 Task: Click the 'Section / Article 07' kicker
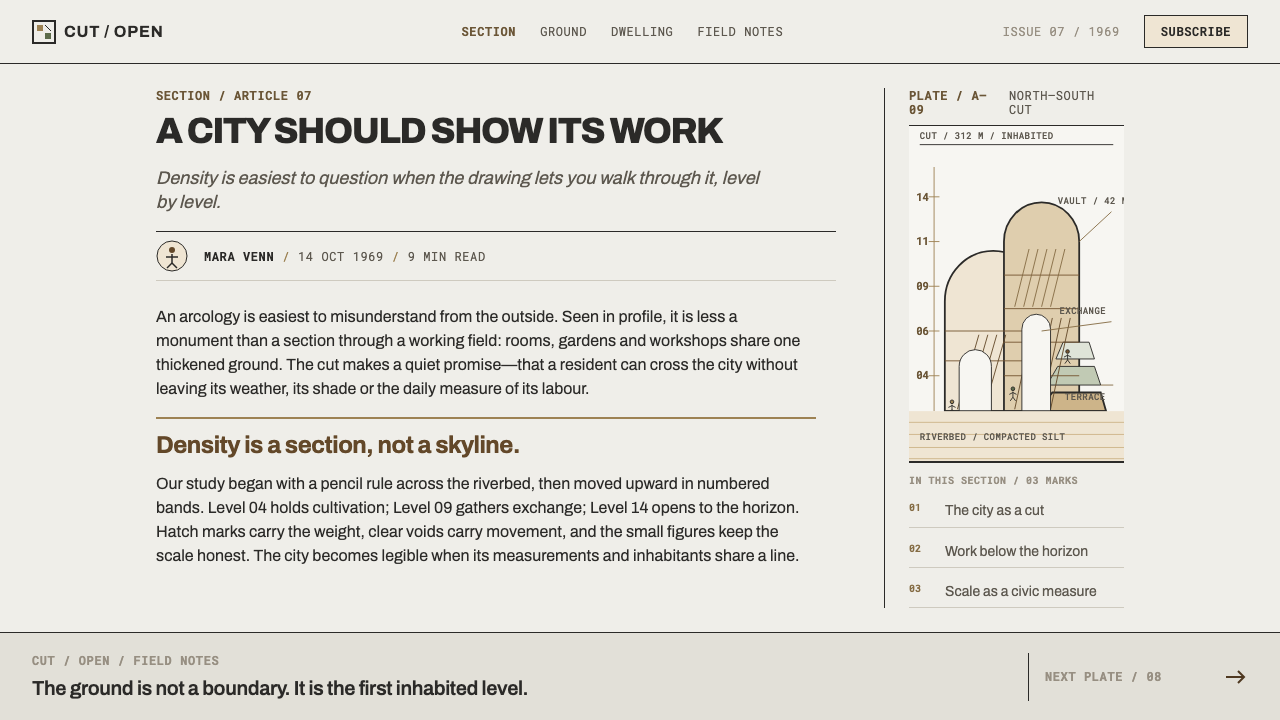234,96
